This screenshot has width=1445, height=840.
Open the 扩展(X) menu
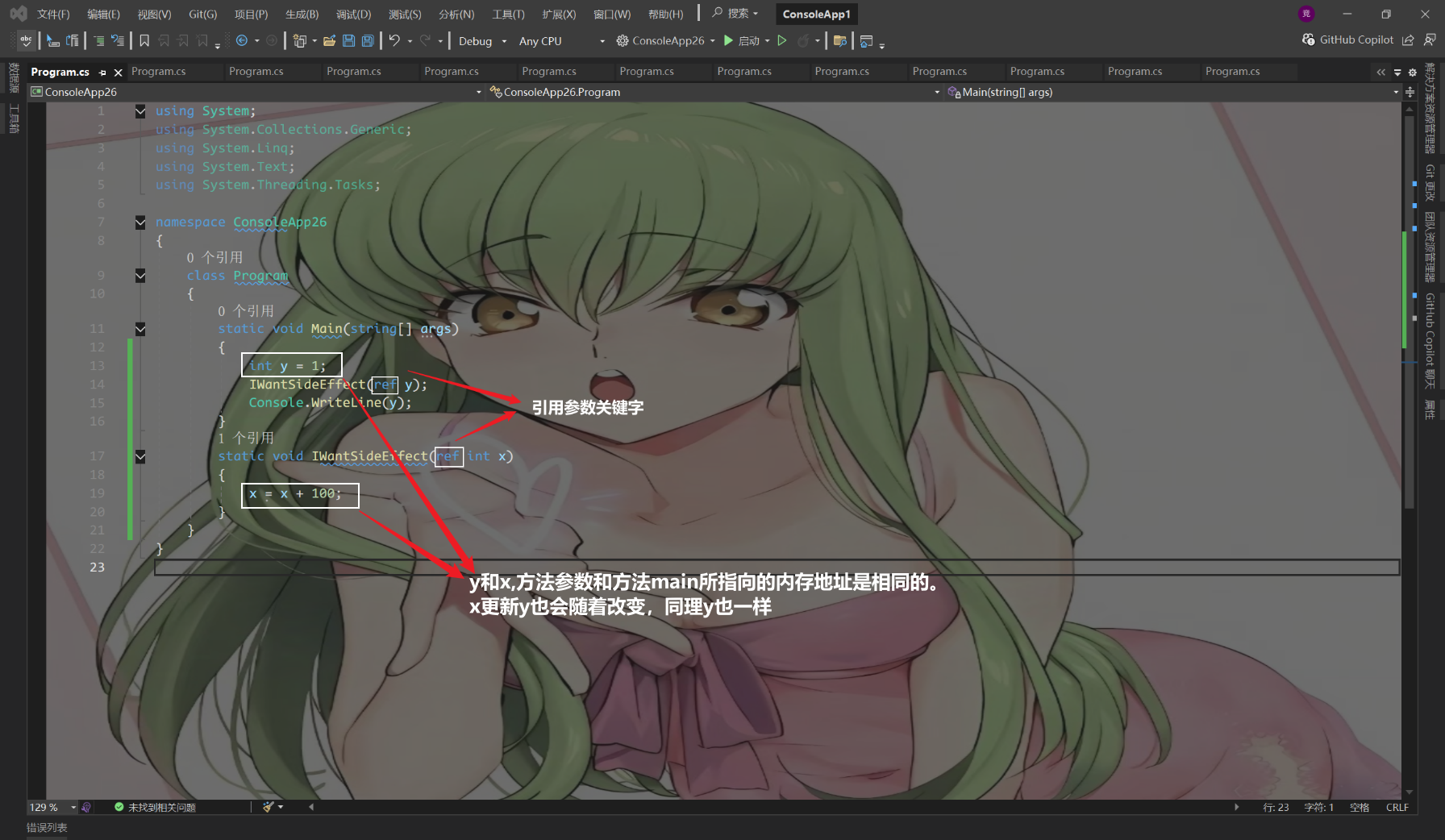[559, 14]
